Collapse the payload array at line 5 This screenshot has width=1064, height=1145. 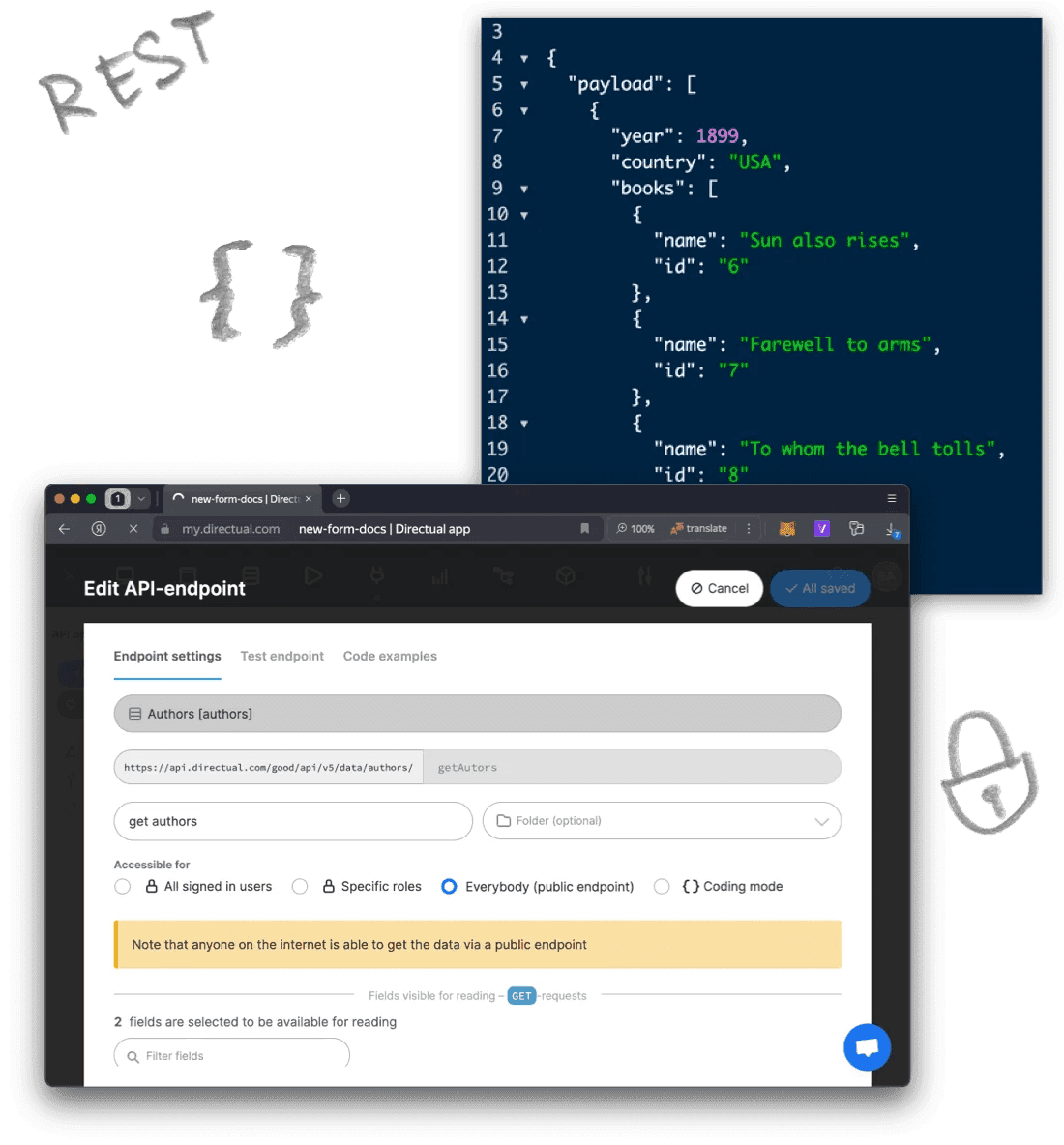pos(523,84)
